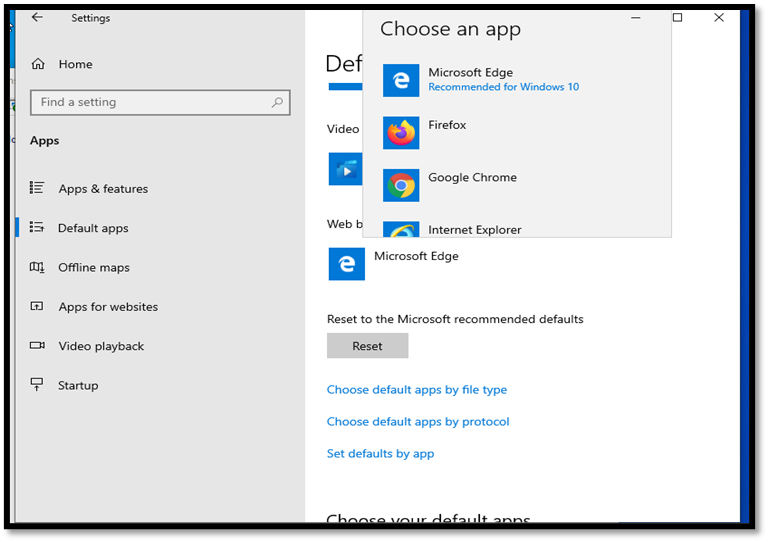The width and height of the screenshot is (768, 542).
Task: Maximize the Settings window
Action: (677, 18)
